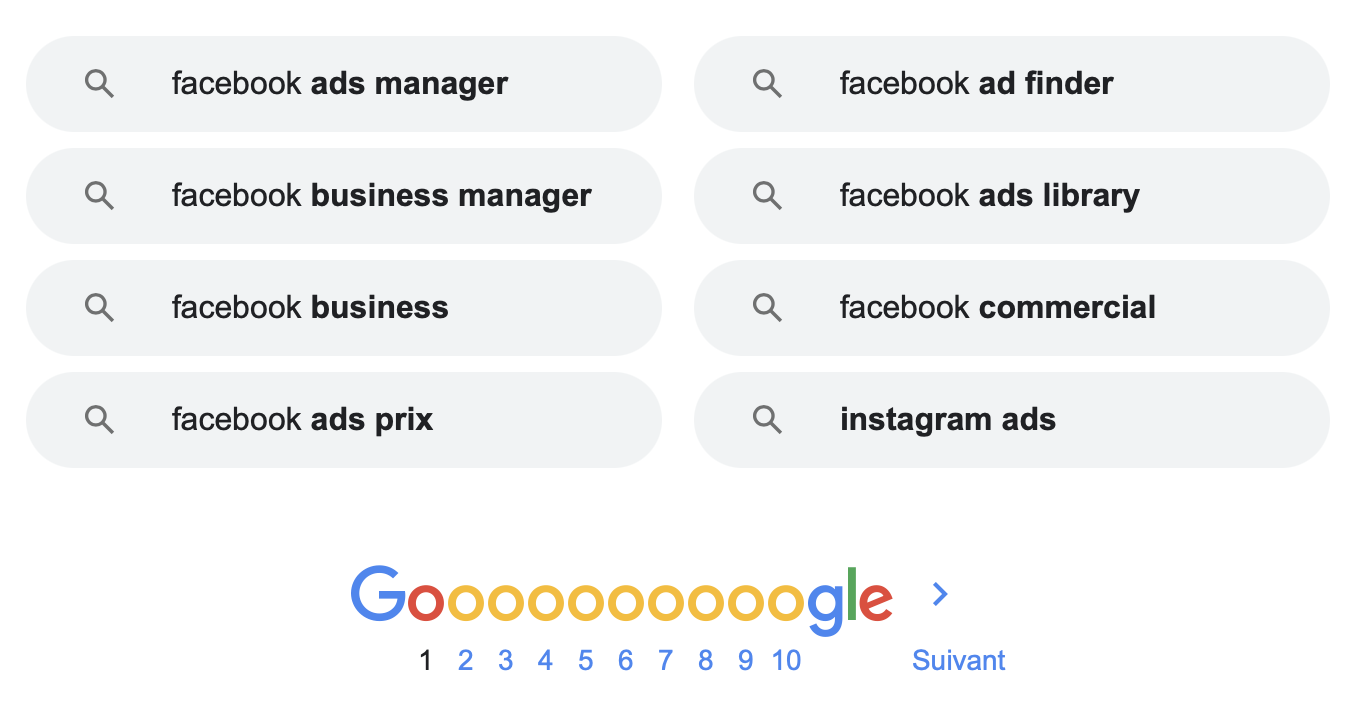Navigate to results page 10
The width and height of the screenshot is (1352, 720).
786,660
